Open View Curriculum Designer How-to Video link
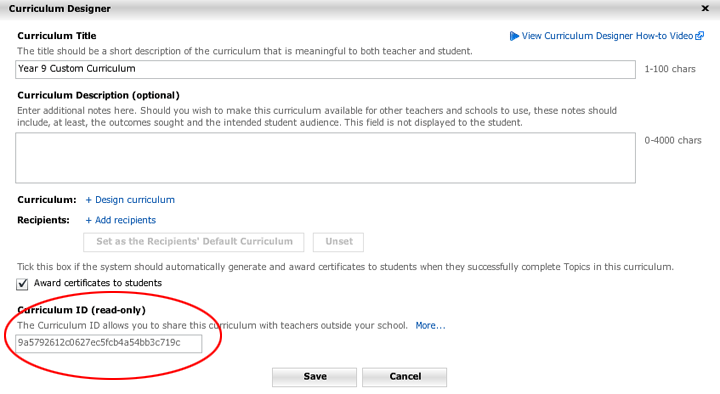The height and width of the screenshot is (394, 720). click(x=607, y=36)
